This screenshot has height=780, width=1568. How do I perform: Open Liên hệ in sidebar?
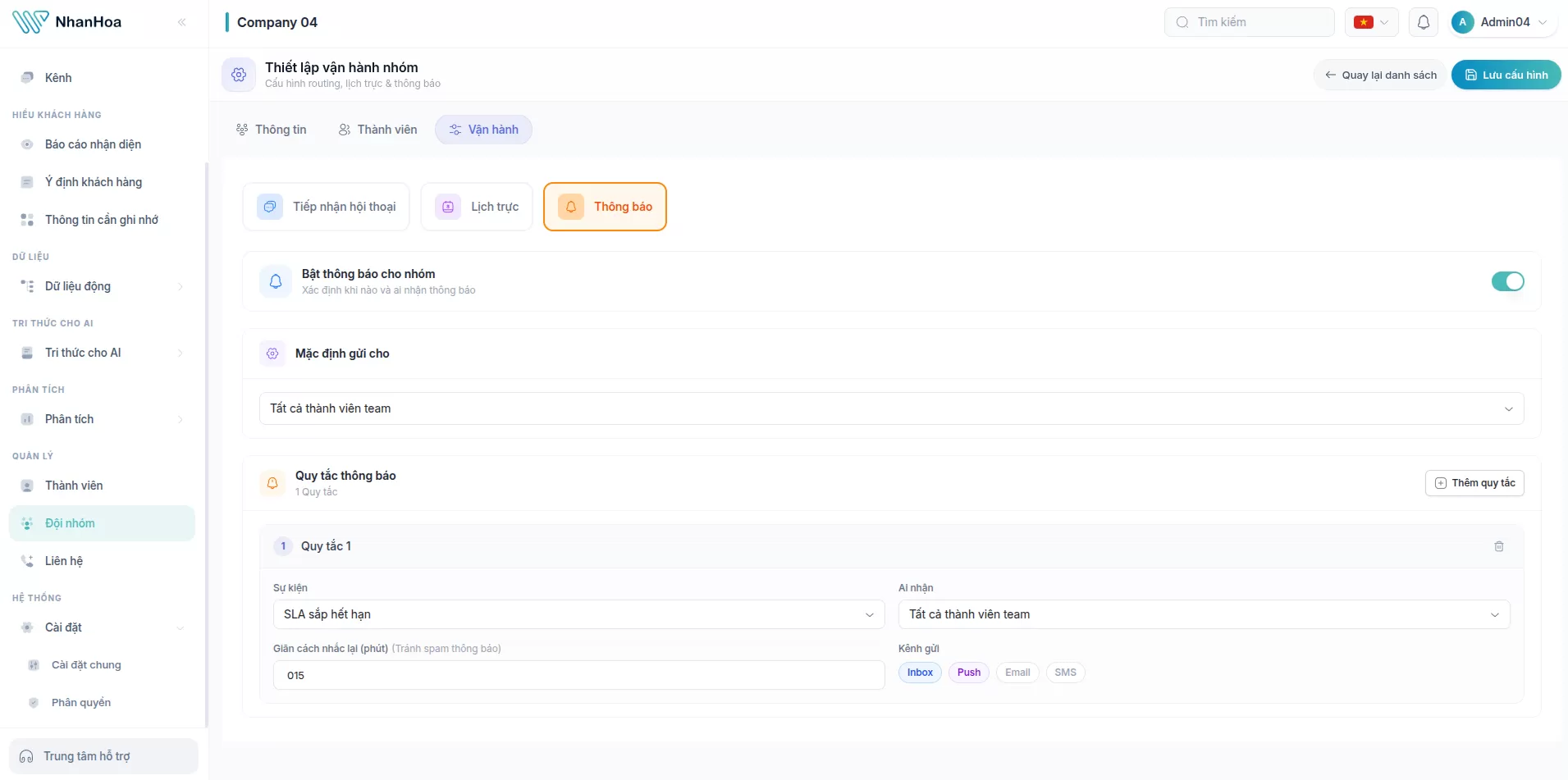click(103, 561)
